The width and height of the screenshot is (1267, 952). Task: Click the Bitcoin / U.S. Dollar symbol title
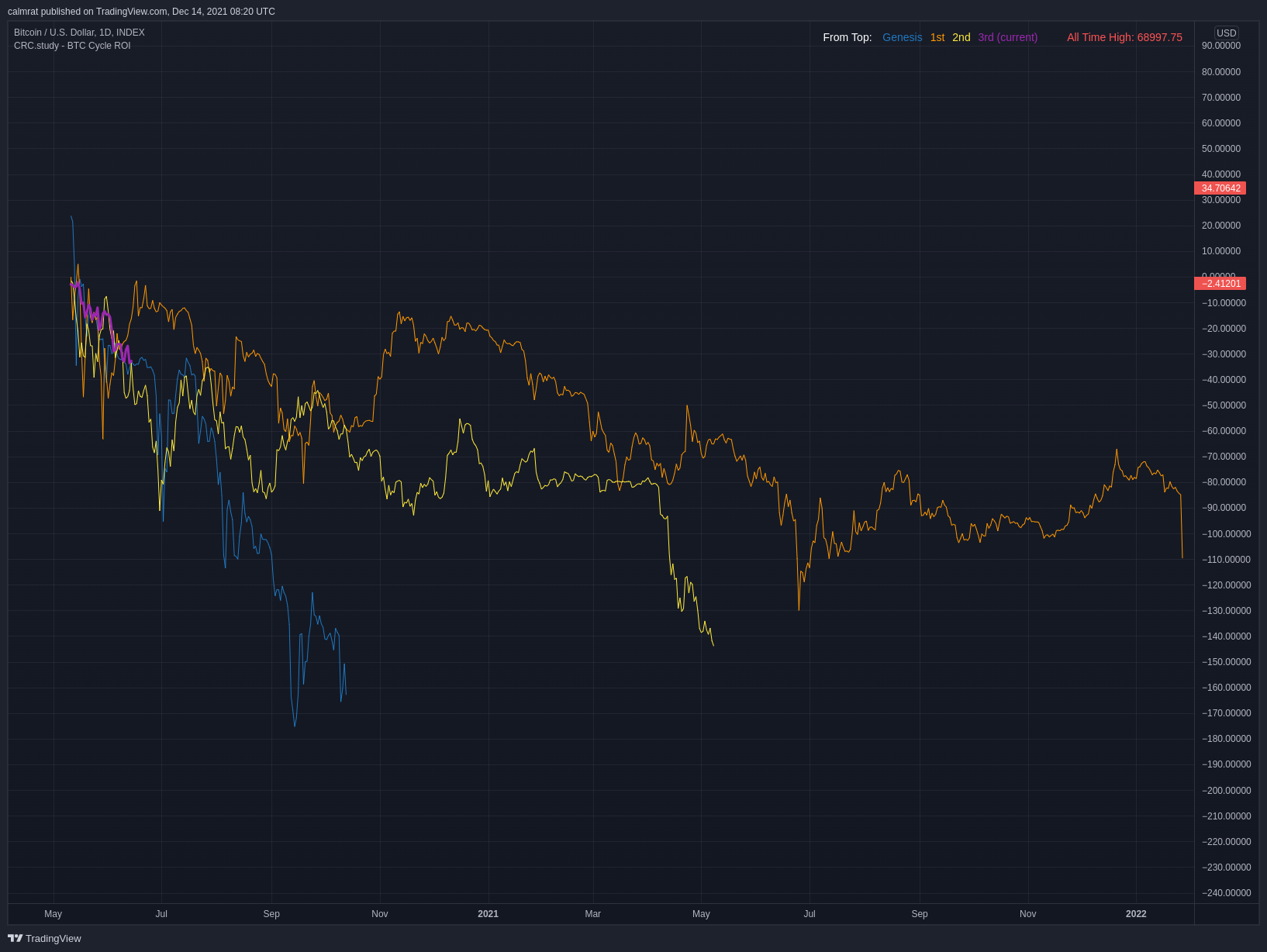[79, 33]
